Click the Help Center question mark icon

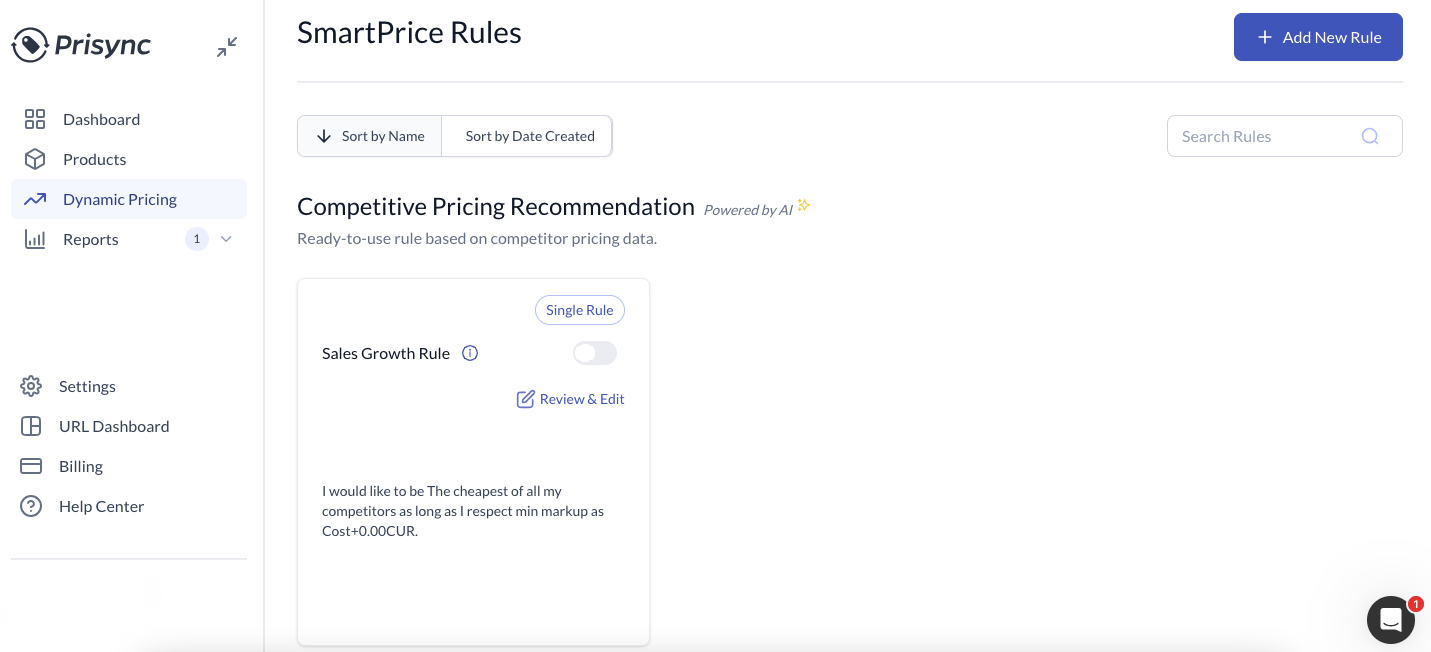31,506
